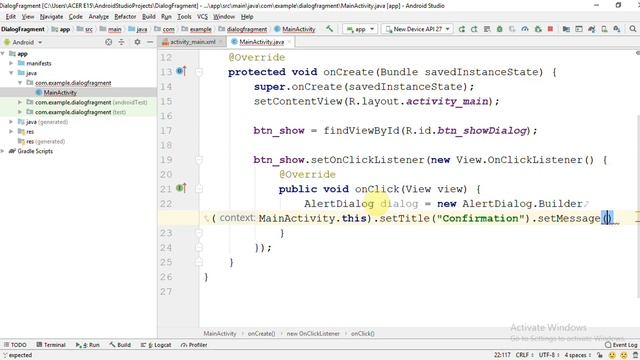Click the Project Structure folder icon

point(566,29)
